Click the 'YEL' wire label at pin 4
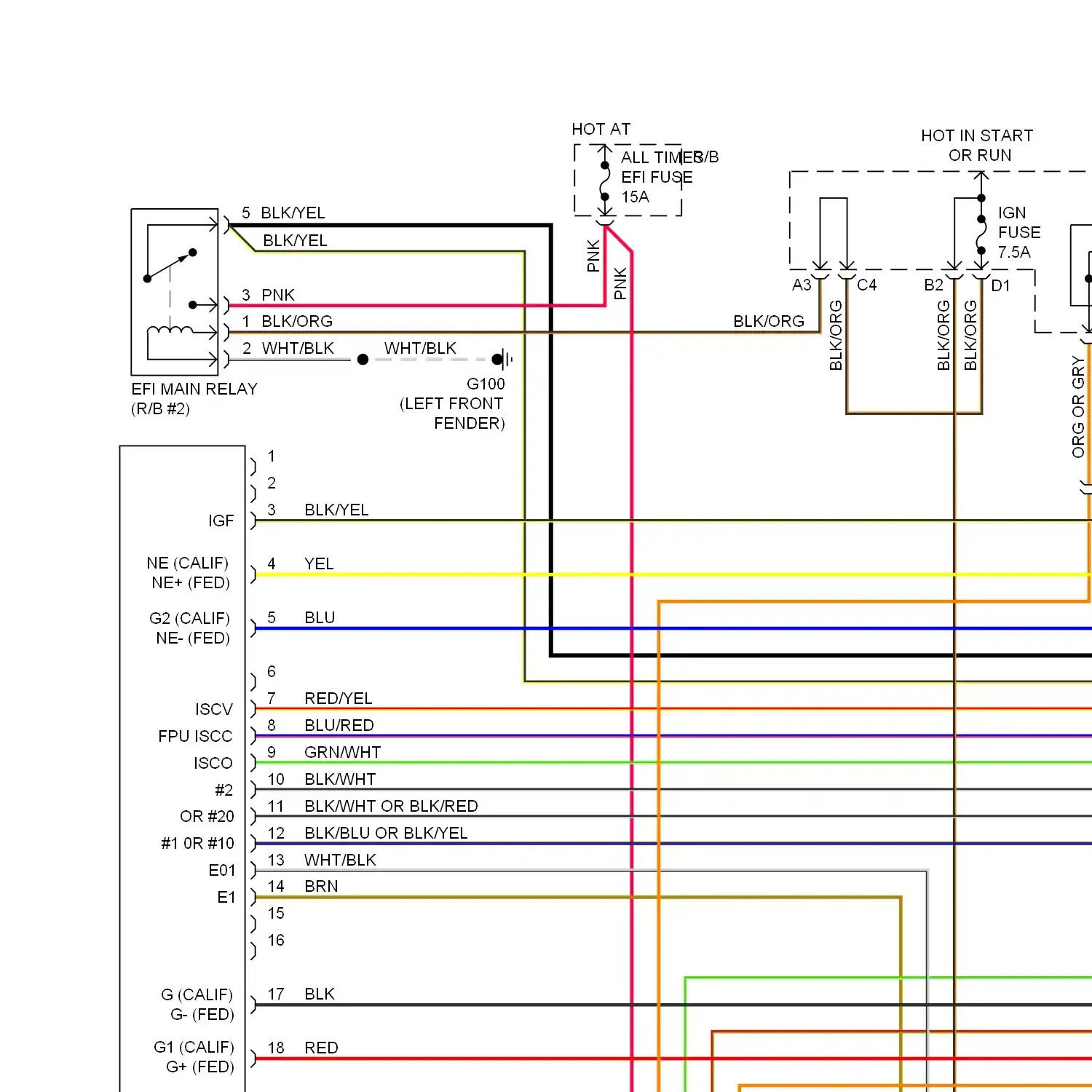 pyautogui.click(x=319, y=564)
